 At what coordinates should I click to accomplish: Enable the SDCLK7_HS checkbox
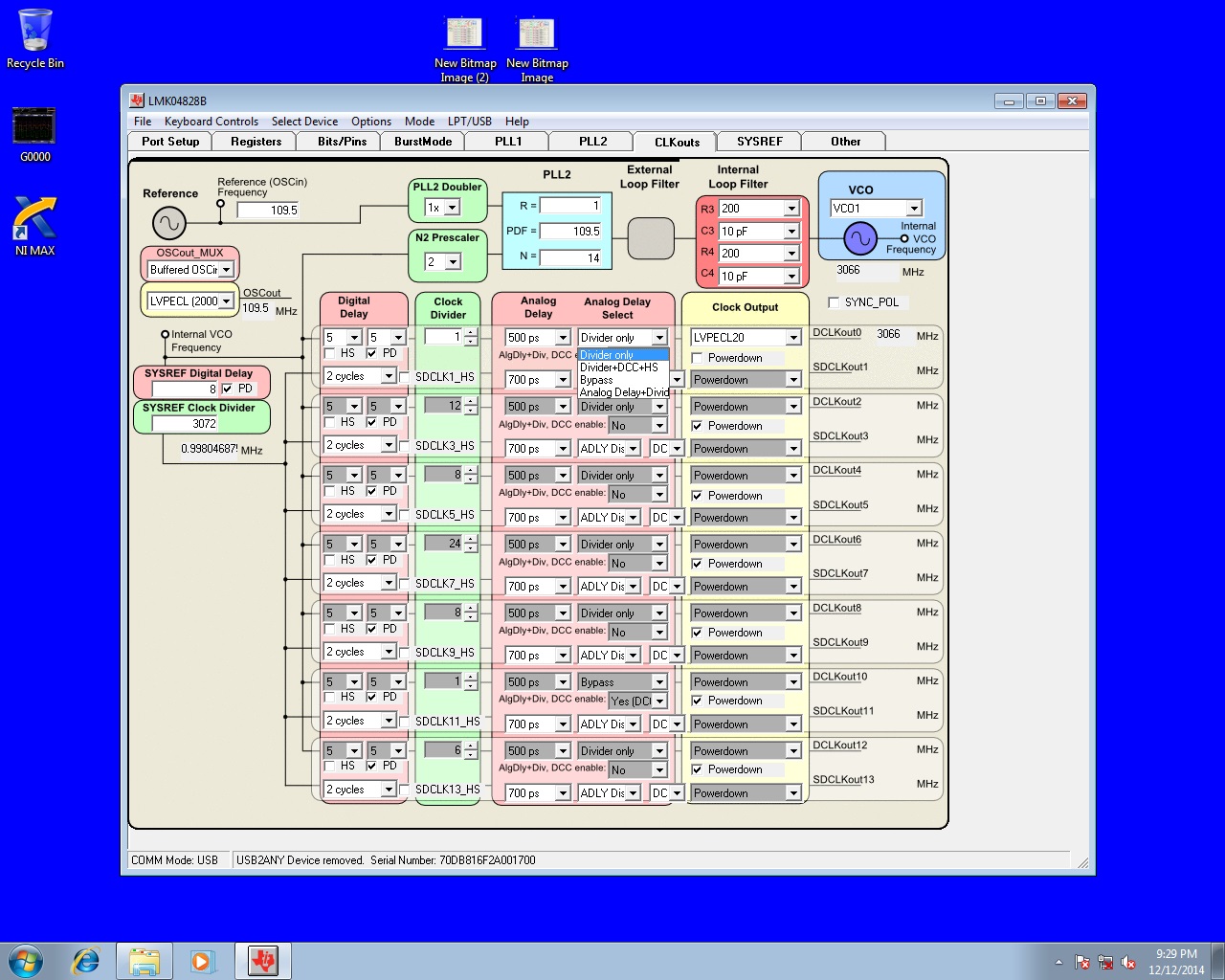404,583
